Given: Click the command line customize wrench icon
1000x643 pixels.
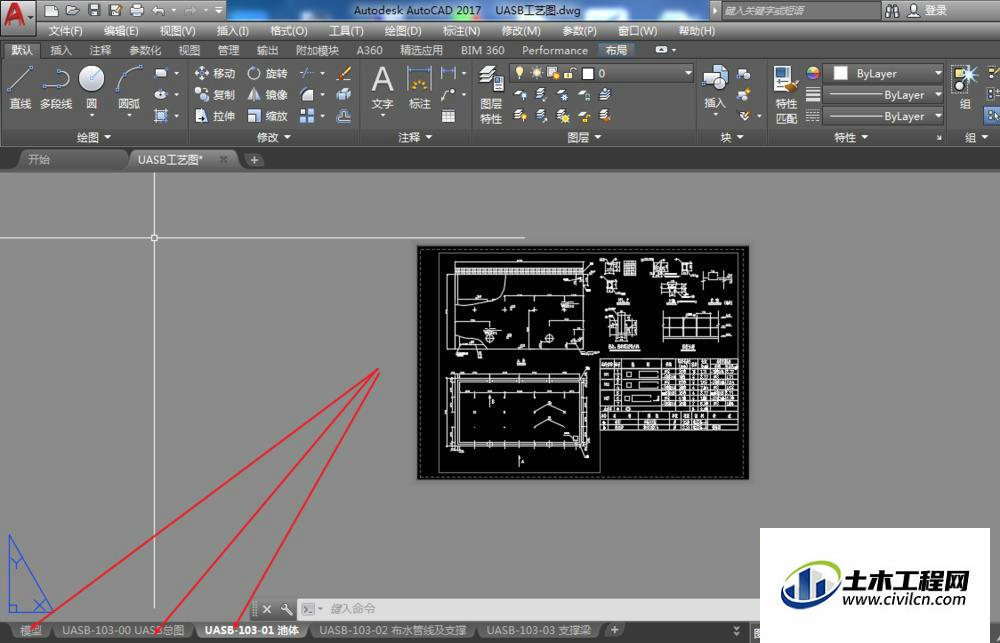Looking at the screenshot, I should click(x=286, y=609).
